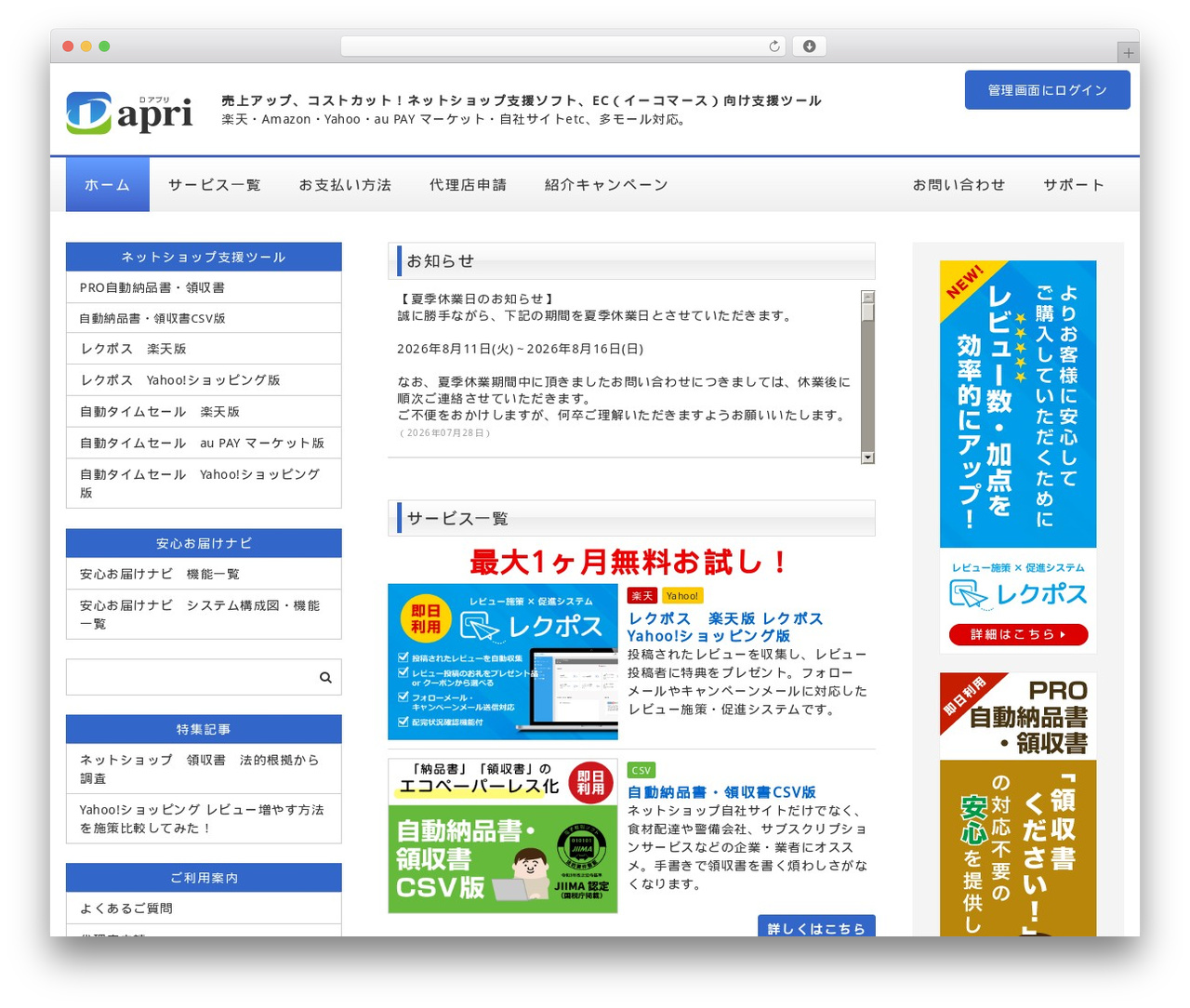Screen dimensions: 1190x1008
Task: Click the 詳しくはこちら button
Action: coord(816,926)
